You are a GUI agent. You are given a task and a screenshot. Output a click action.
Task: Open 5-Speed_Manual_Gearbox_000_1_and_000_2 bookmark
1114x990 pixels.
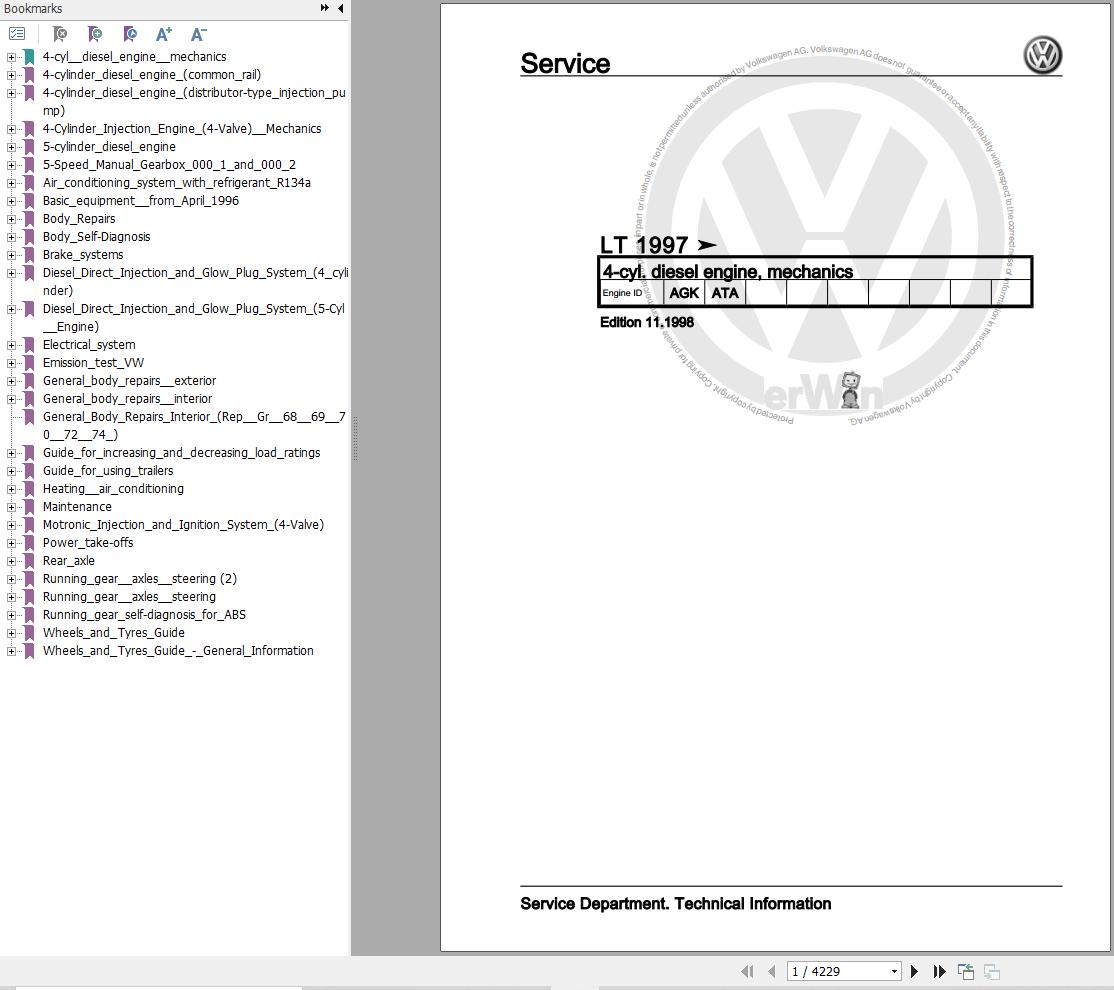tap(169, 165)
